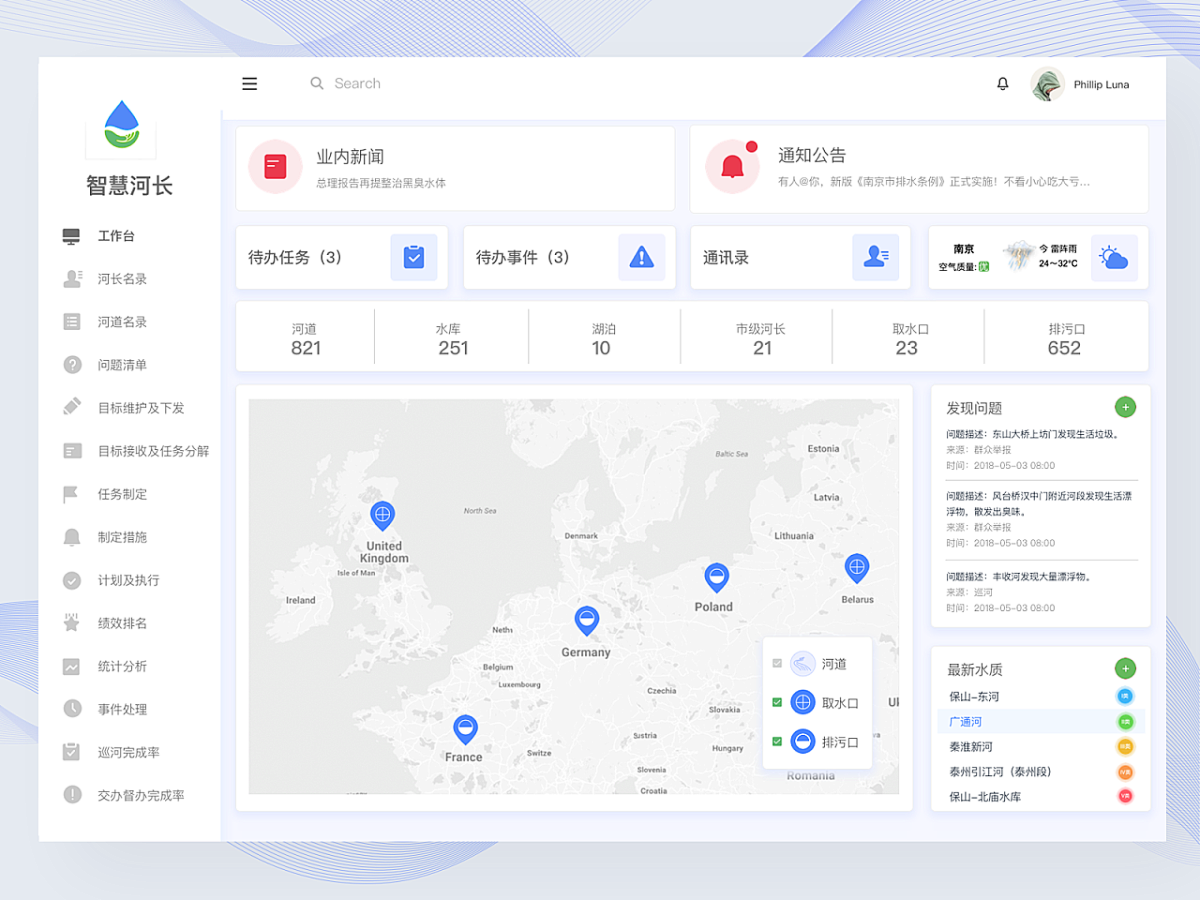This screenshot has height=900, width=1200.
Task: Select 保山–北庙水库 row
Action: 1040,797
